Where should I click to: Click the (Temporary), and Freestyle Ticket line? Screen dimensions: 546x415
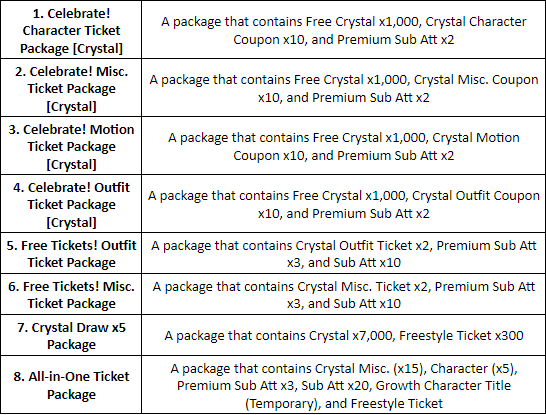(344, 404)
